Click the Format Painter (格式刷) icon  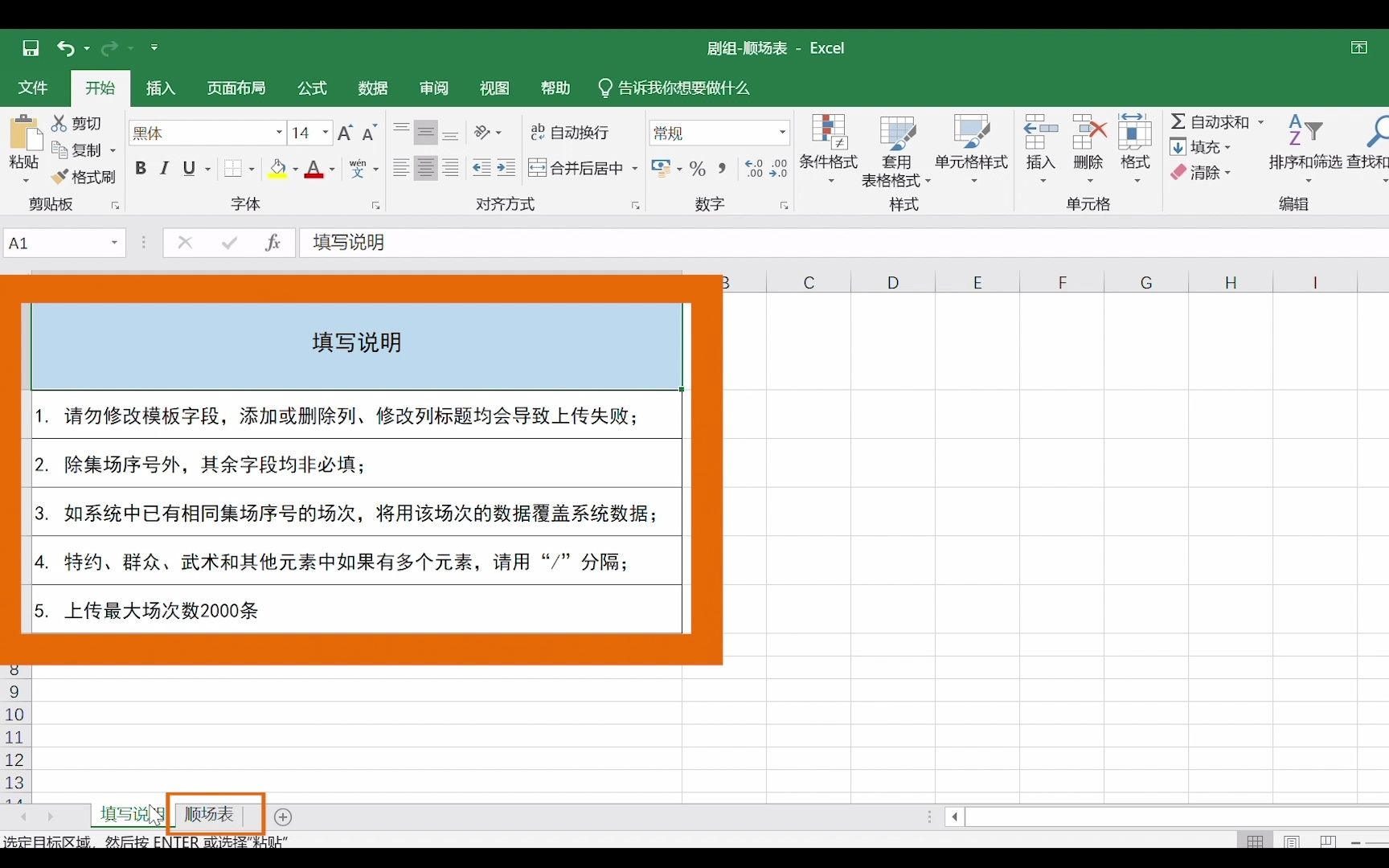pos(59,176)
